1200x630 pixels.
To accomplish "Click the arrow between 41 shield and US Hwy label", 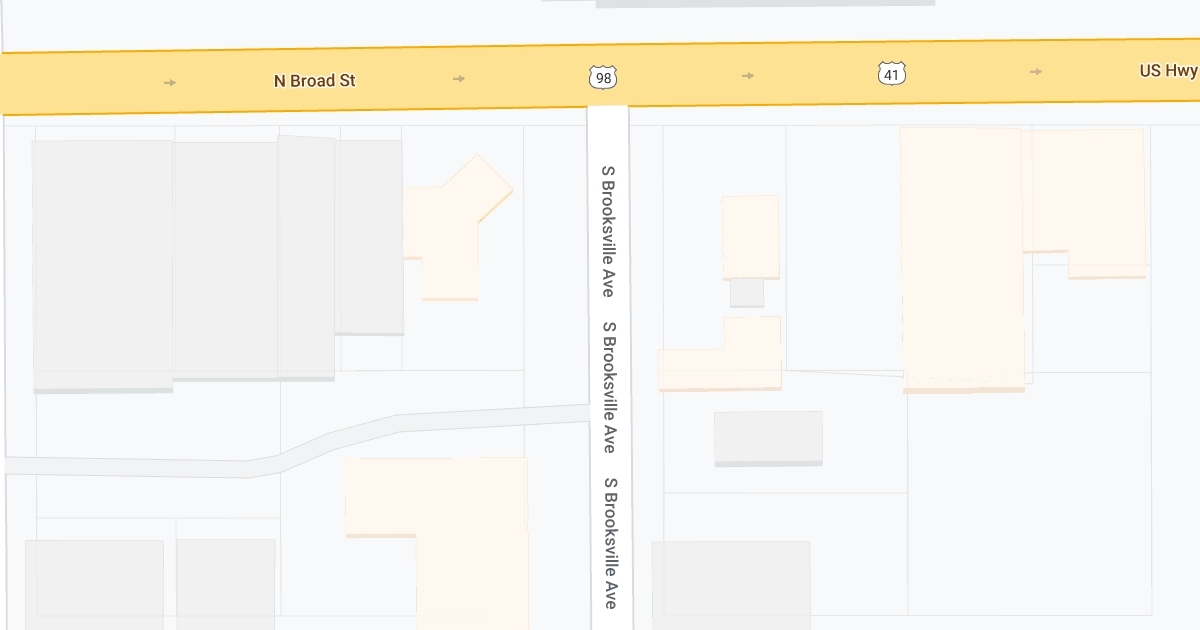I will (x=1036, y=71).
